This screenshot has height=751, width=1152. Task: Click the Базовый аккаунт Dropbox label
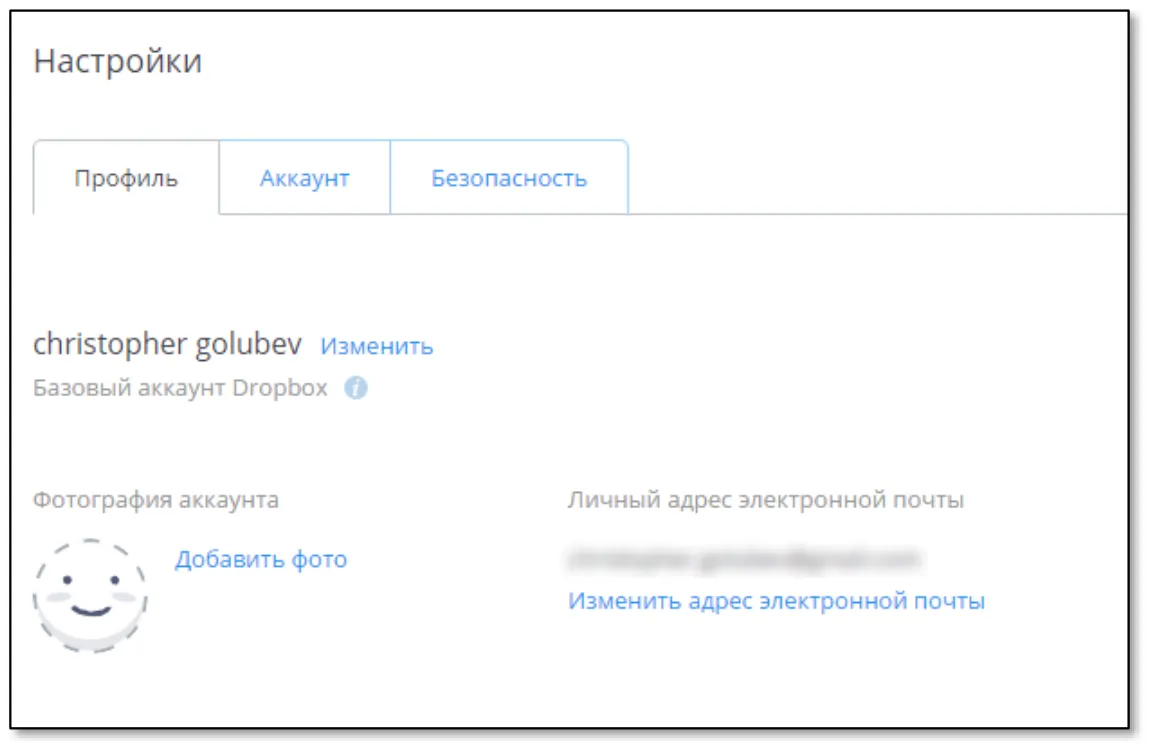pyautogui.click(x=180, y=387)
